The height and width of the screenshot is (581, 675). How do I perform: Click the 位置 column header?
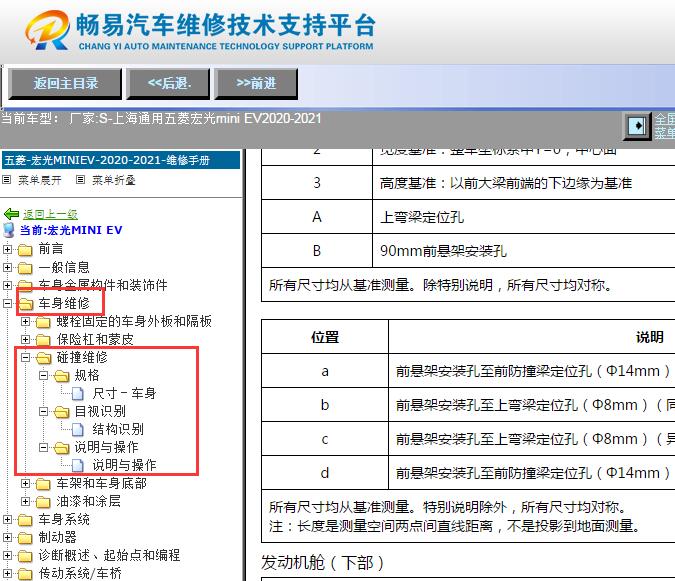(x=325, y=337)
